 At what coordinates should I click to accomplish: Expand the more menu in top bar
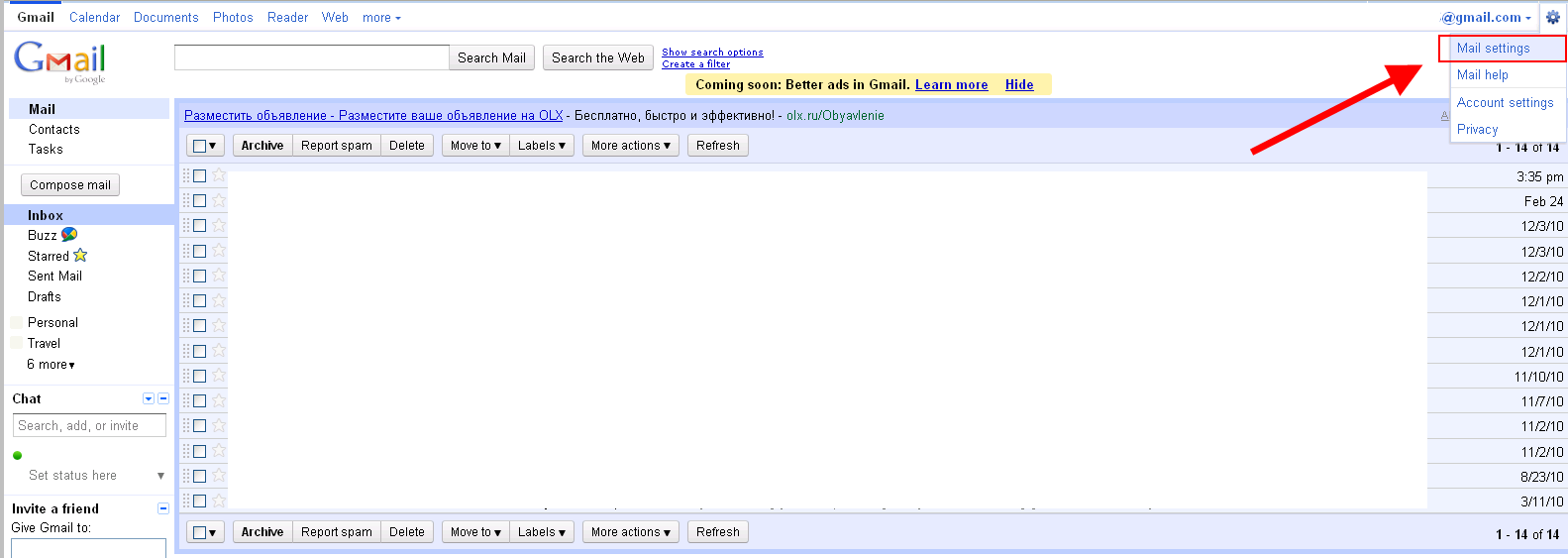point(381,17)
